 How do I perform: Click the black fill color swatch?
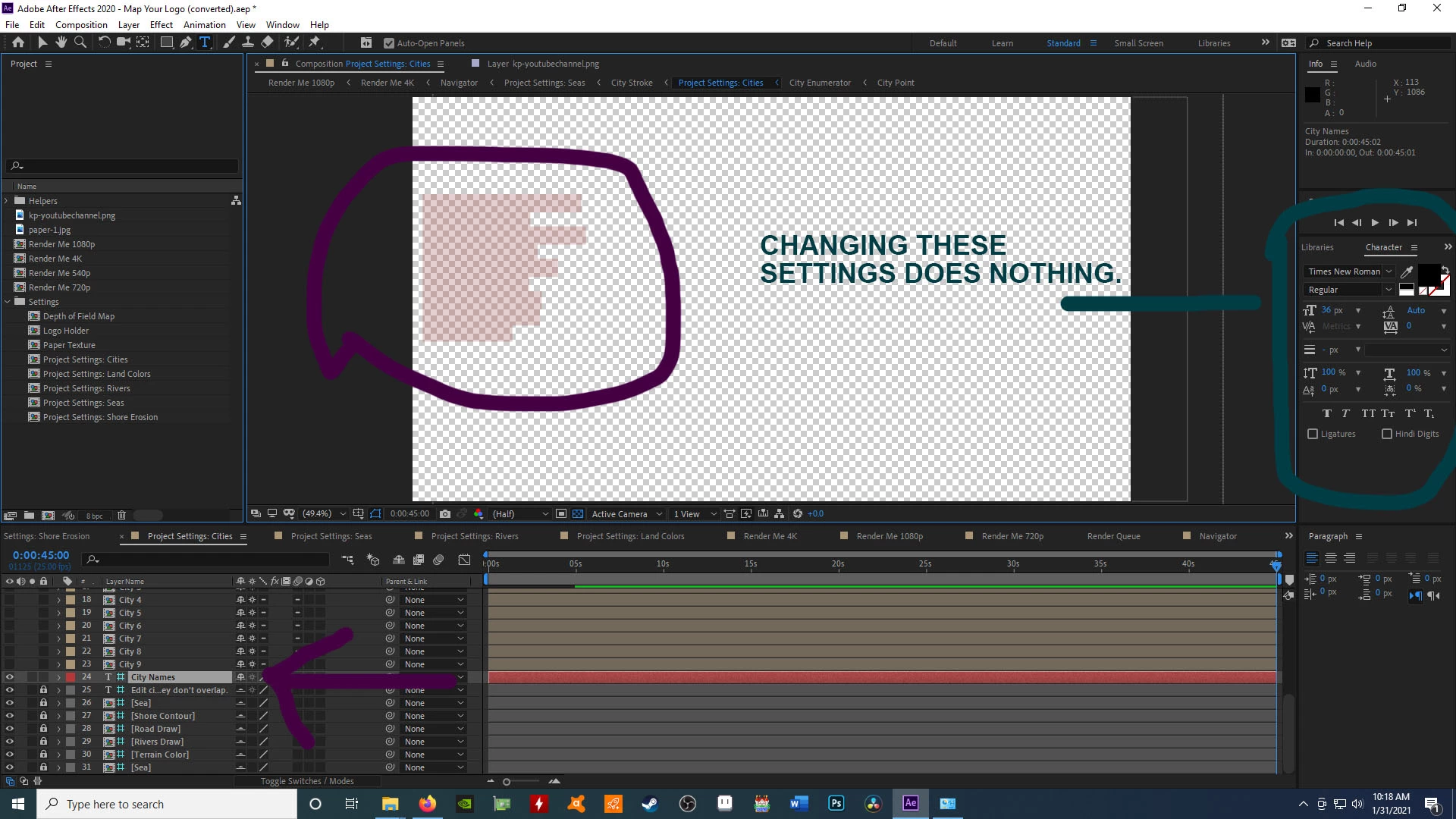(1429, 273)
